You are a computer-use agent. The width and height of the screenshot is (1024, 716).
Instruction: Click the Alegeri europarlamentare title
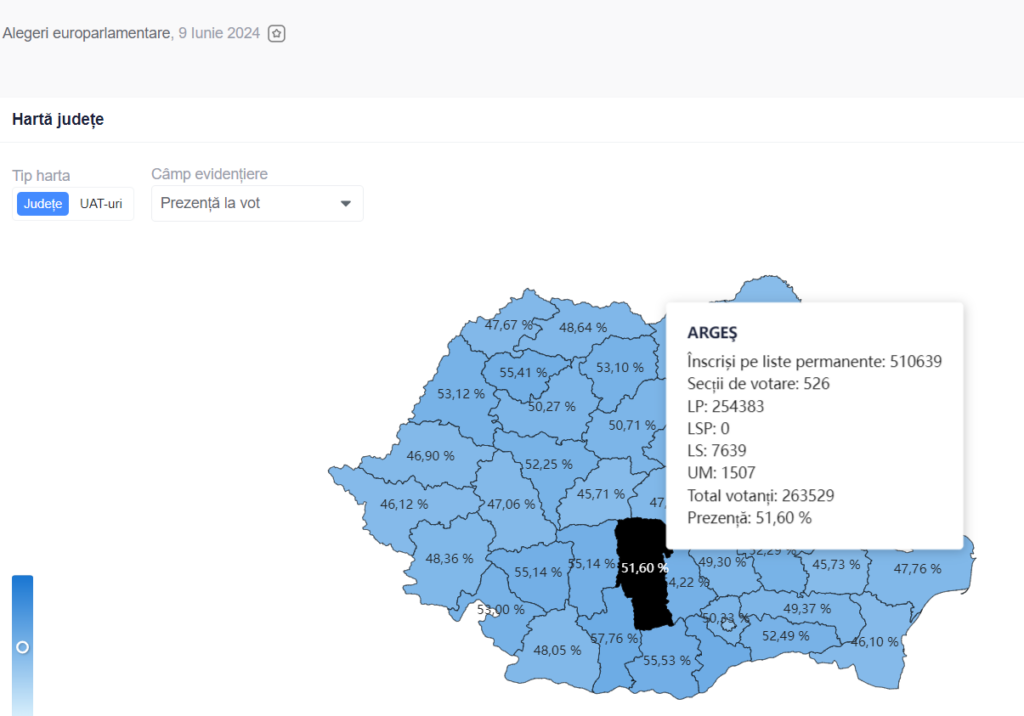87,33
